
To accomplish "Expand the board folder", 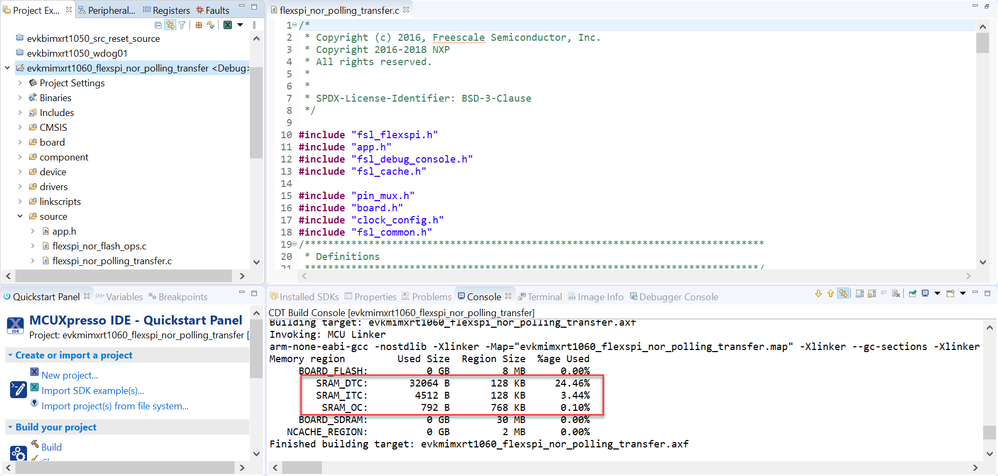I will tap(20, 142).
